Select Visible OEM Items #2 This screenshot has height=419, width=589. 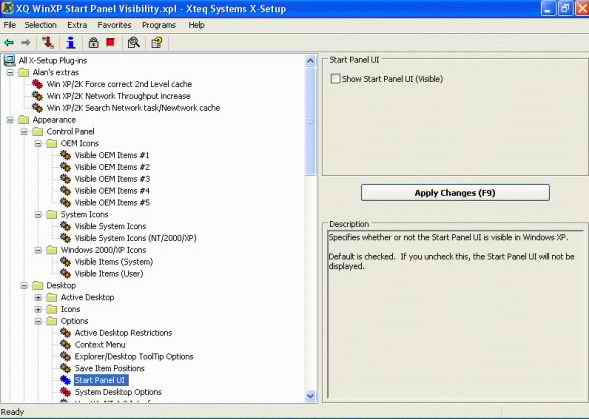pos(112,167)
